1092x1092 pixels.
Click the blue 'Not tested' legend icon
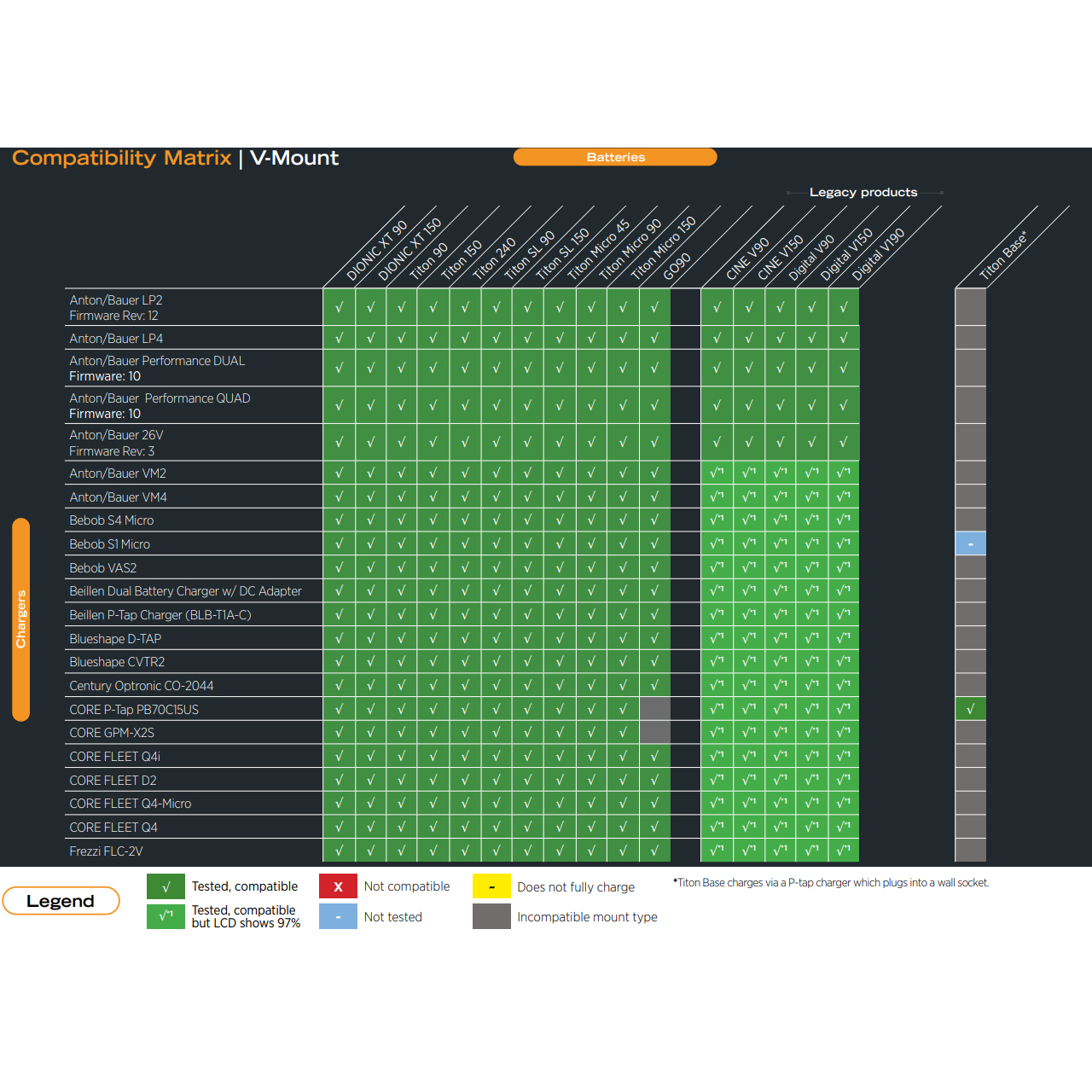click(x=338, y=916)
